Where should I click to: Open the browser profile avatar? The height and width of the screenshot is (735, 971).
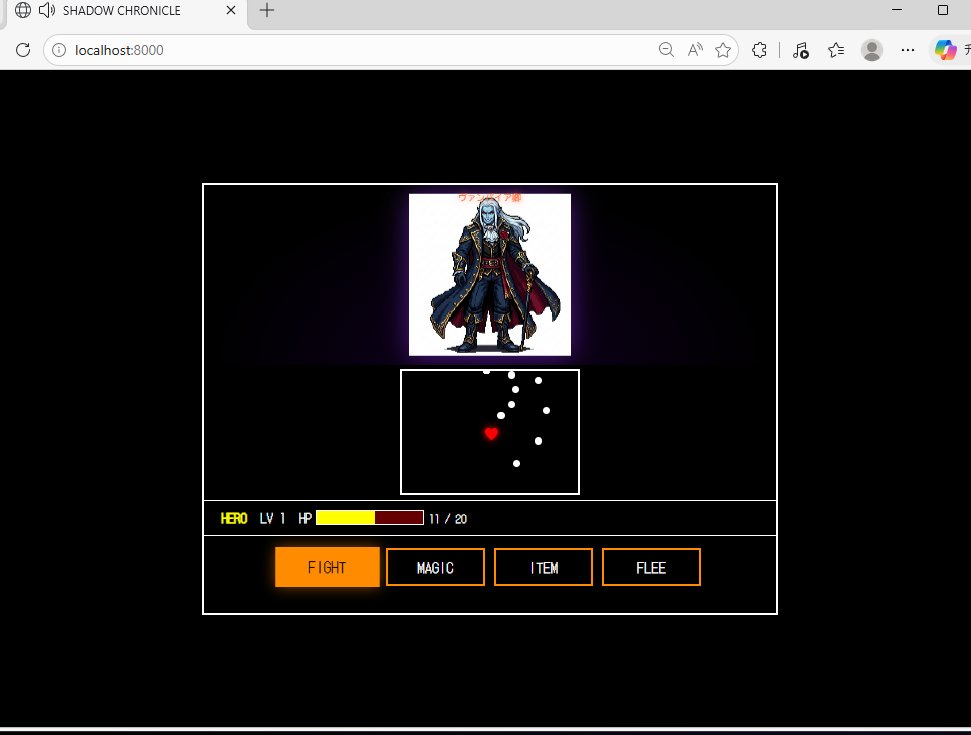click(872, 50)
